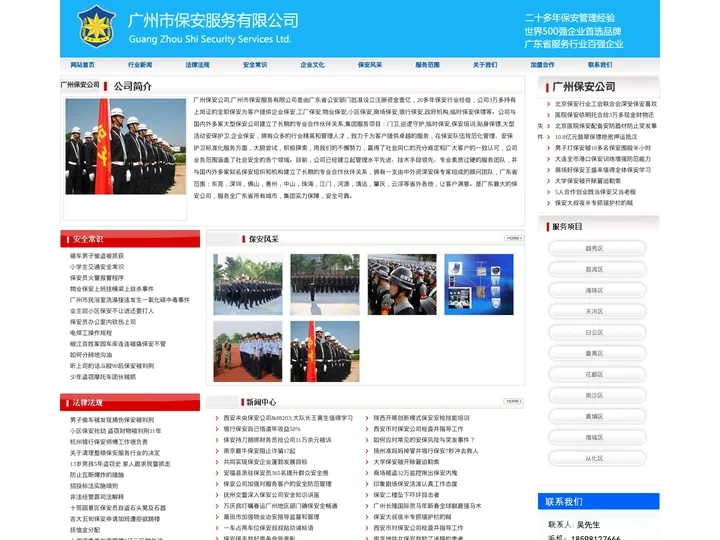Select the 增城区 service button

pos(597,438)
